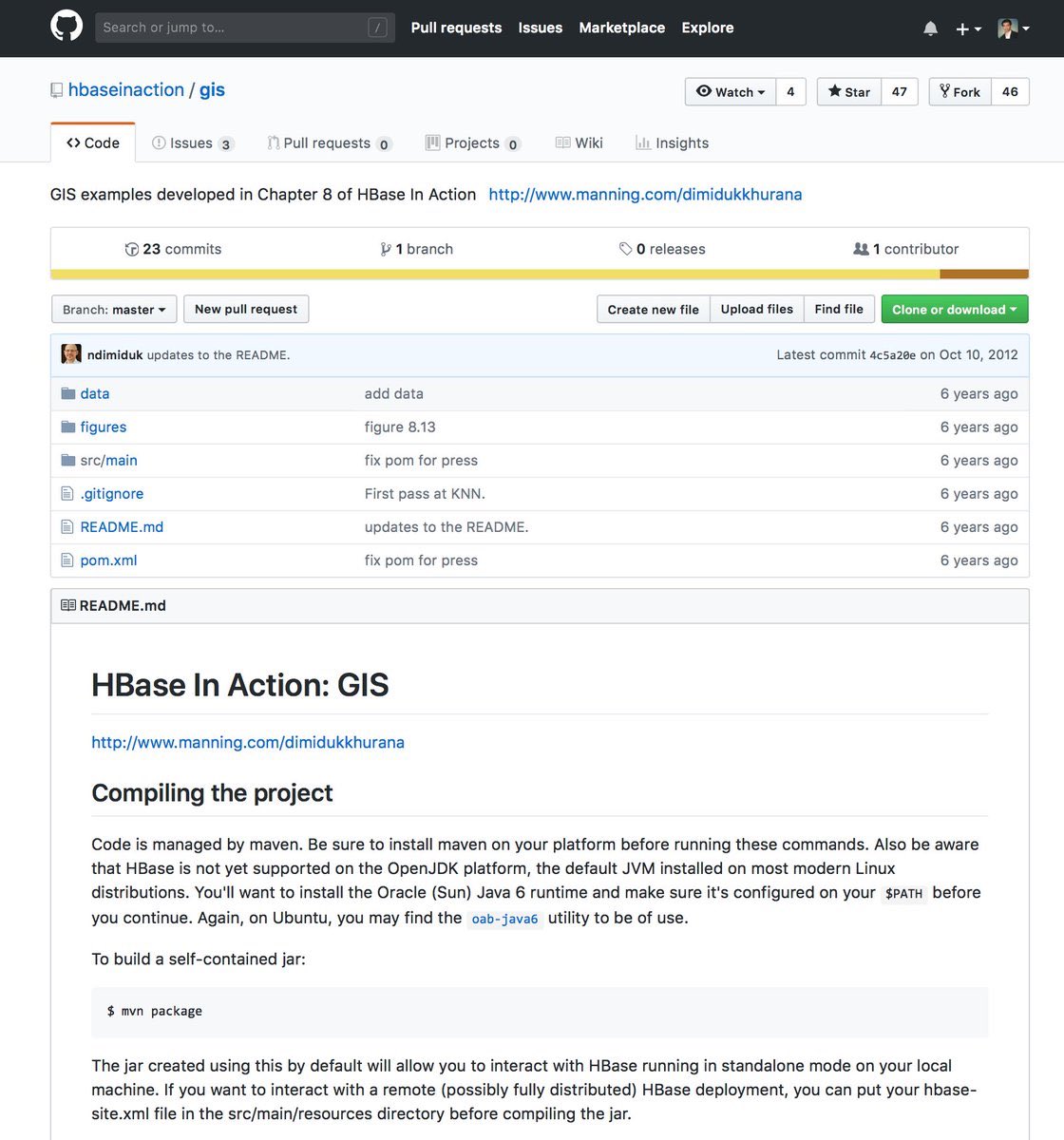This screenshot has width=1064, height=1140.
Task: Open the gis repository link
Action: pyautogui.click(x=212, y=89)
